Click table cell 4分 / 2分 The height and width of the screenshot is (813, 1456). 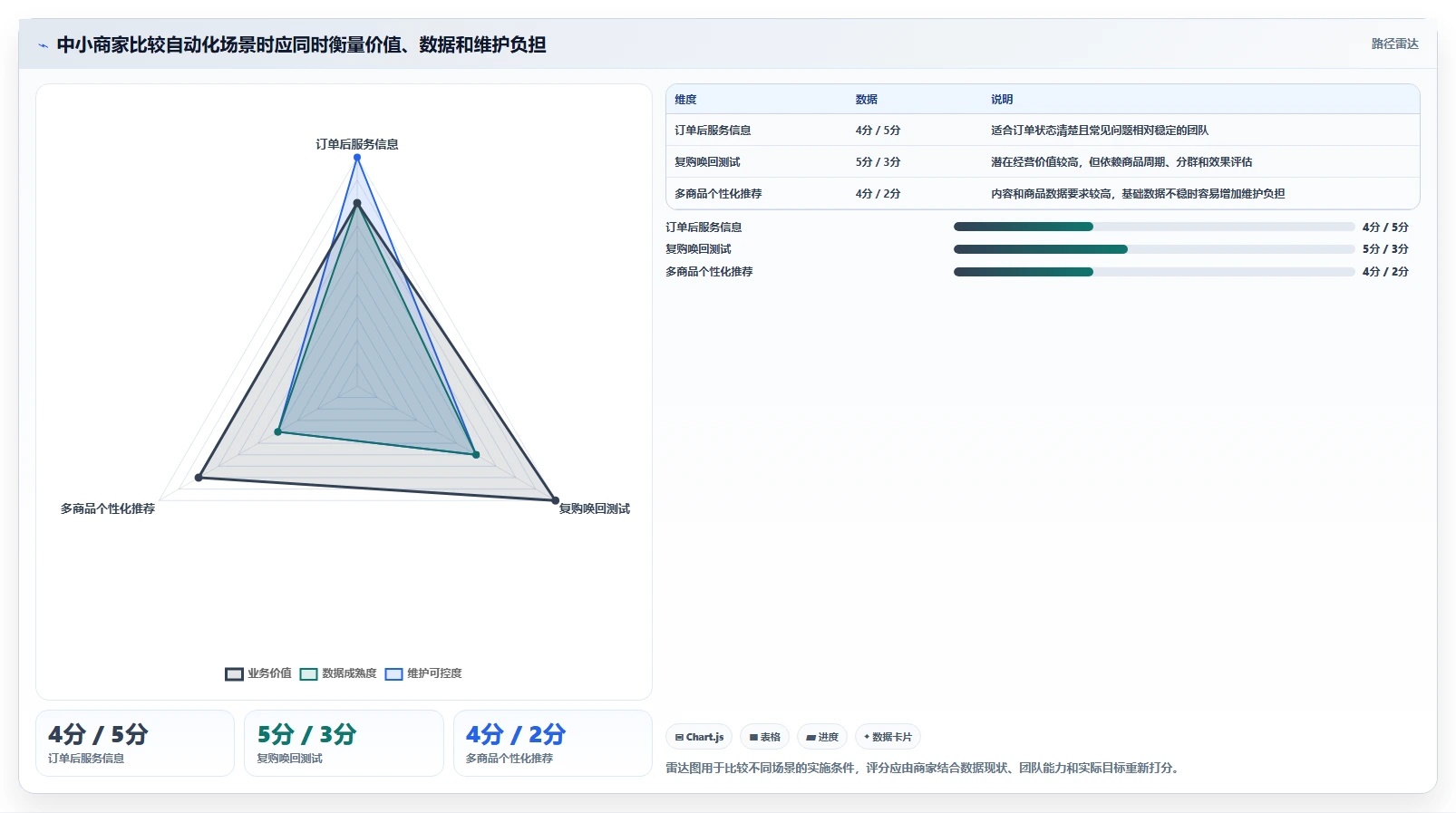(878, 194)
